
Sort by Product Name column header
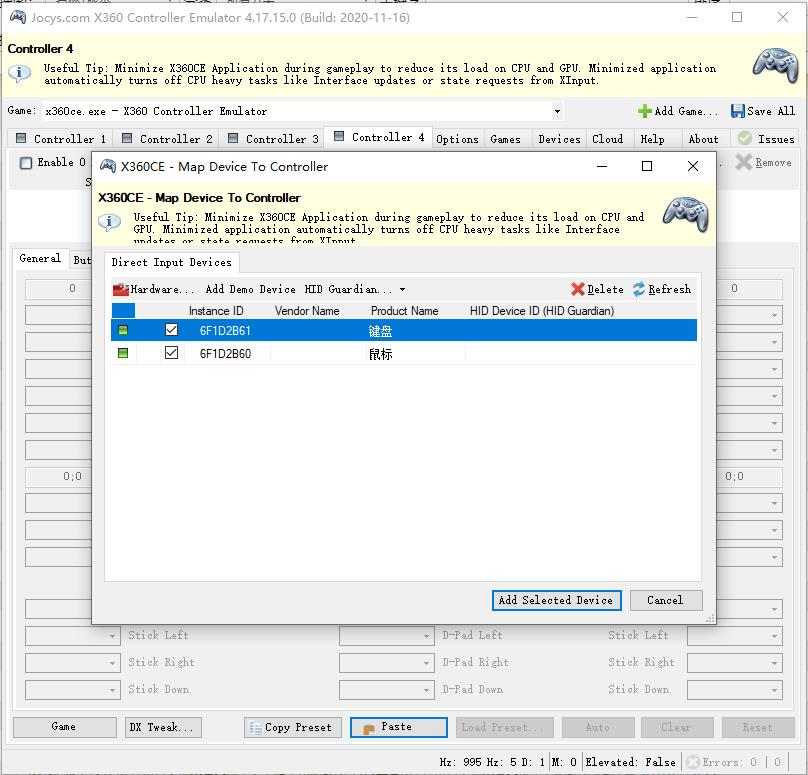(x=405, y=311)
